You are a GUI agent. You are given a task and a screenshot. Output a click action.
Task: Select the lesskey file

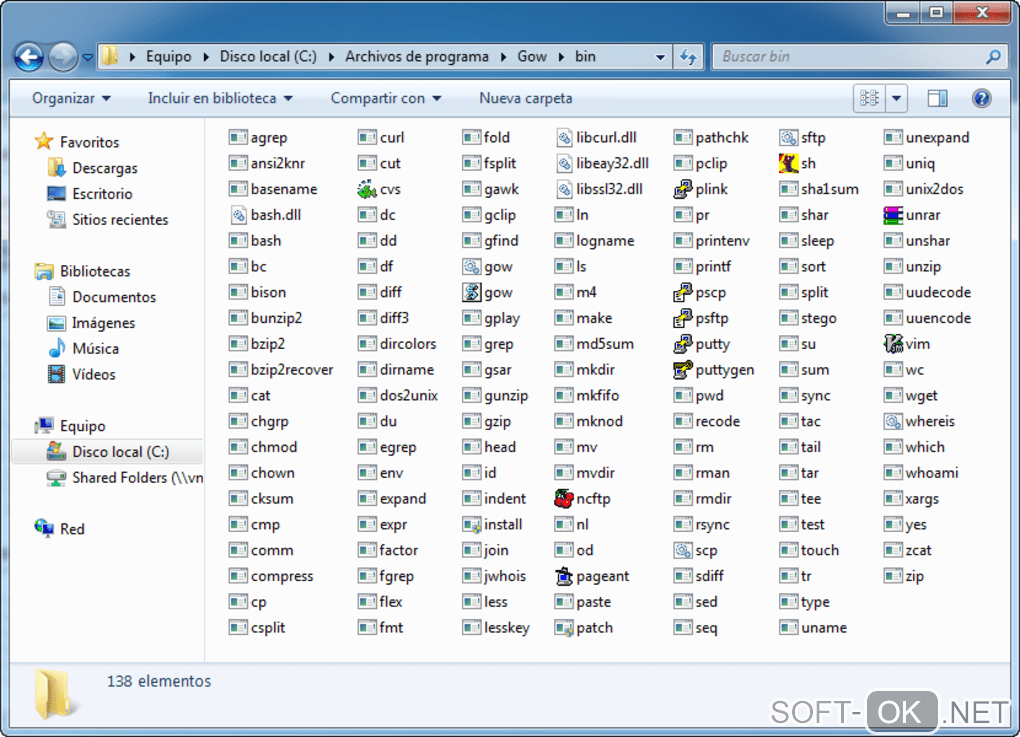click(x=496, y=628)
